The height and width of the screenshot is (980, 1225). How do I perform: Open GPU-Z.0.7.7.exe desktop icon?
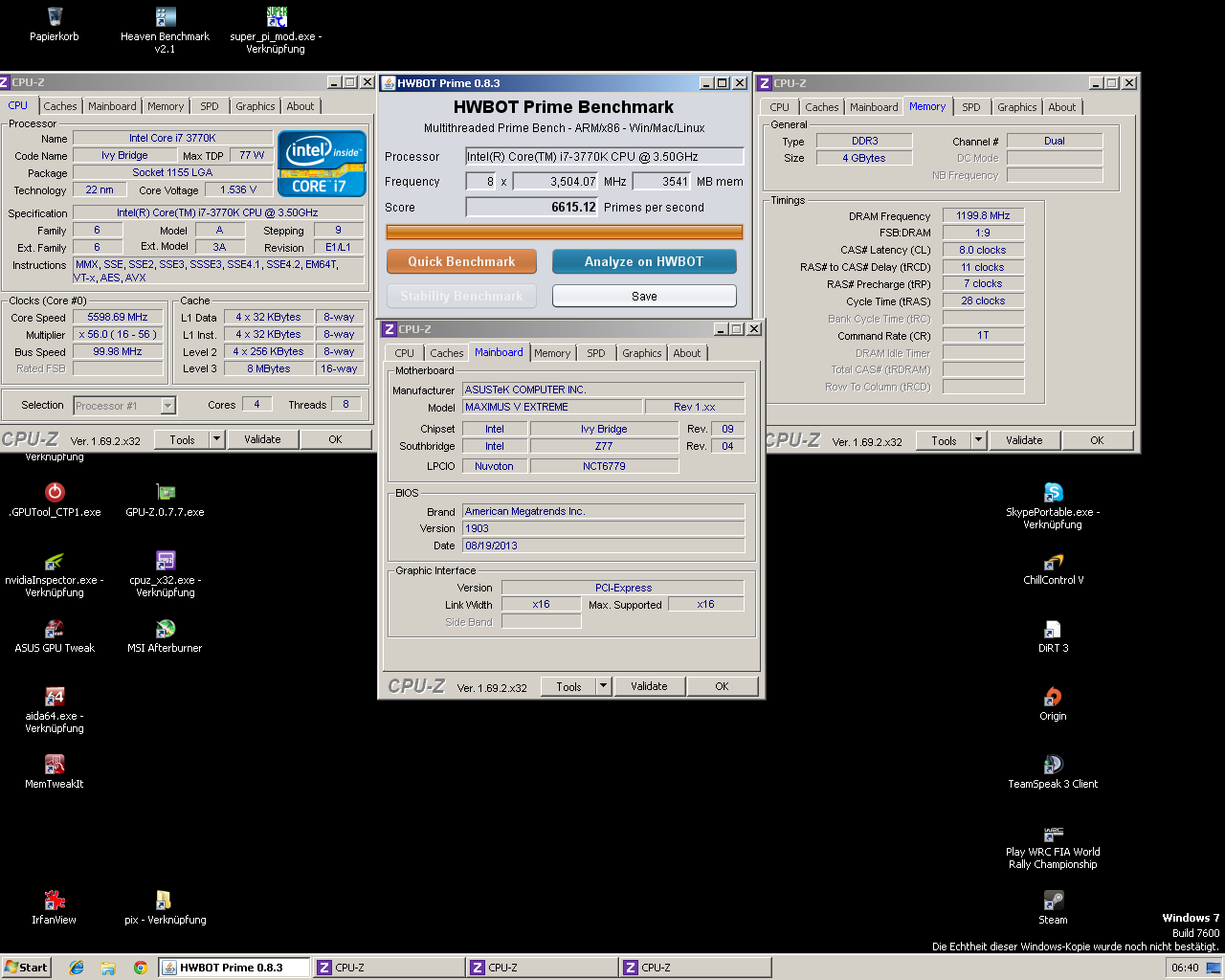(x=166, y=492)
